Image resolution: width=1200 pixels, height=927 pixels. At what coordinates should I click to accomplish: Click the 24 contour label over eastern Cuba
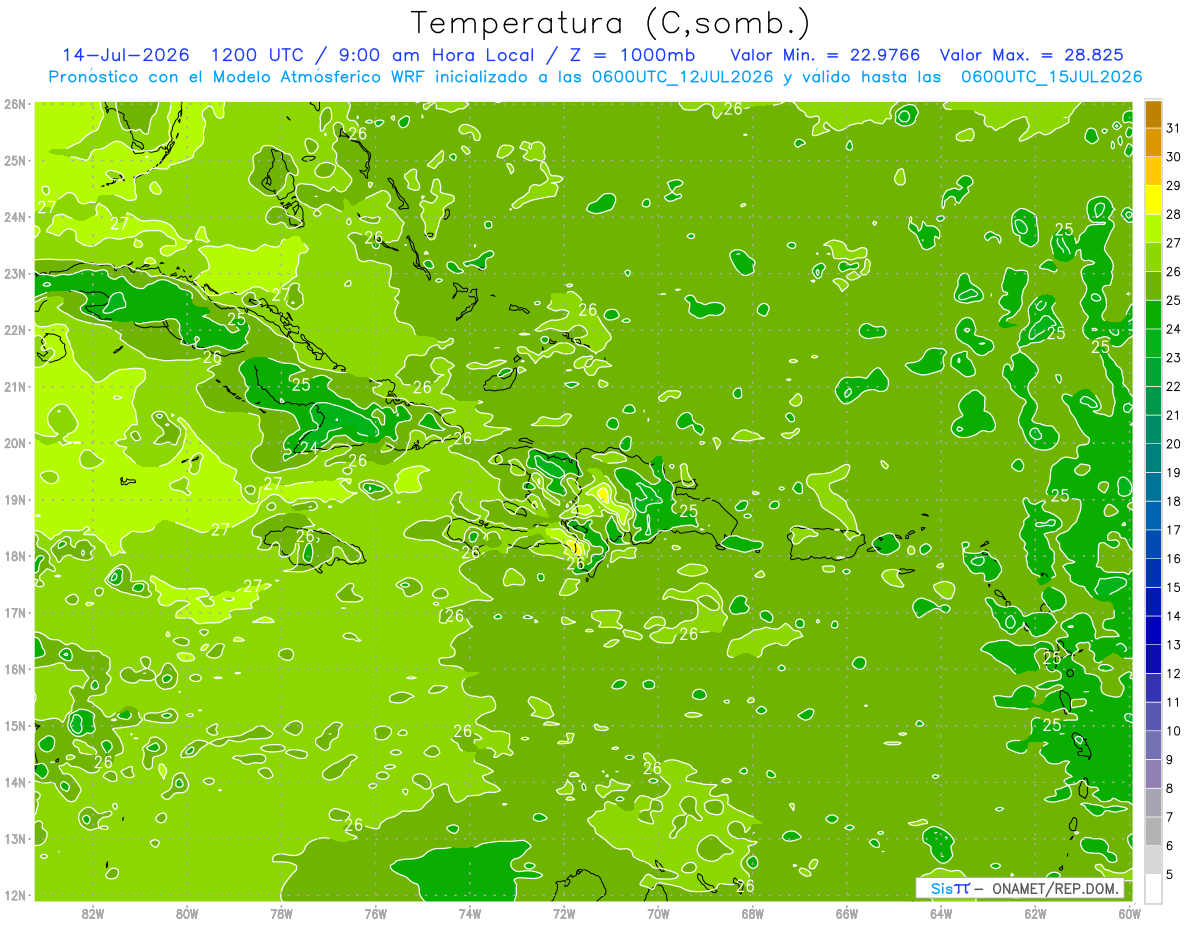(309, 448)
